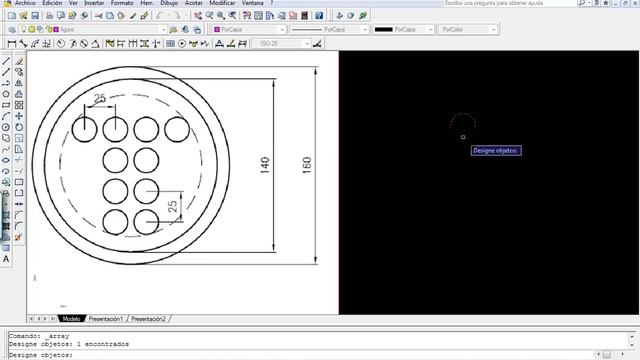Click the Redo arrow icon

(x=177, y=16)
